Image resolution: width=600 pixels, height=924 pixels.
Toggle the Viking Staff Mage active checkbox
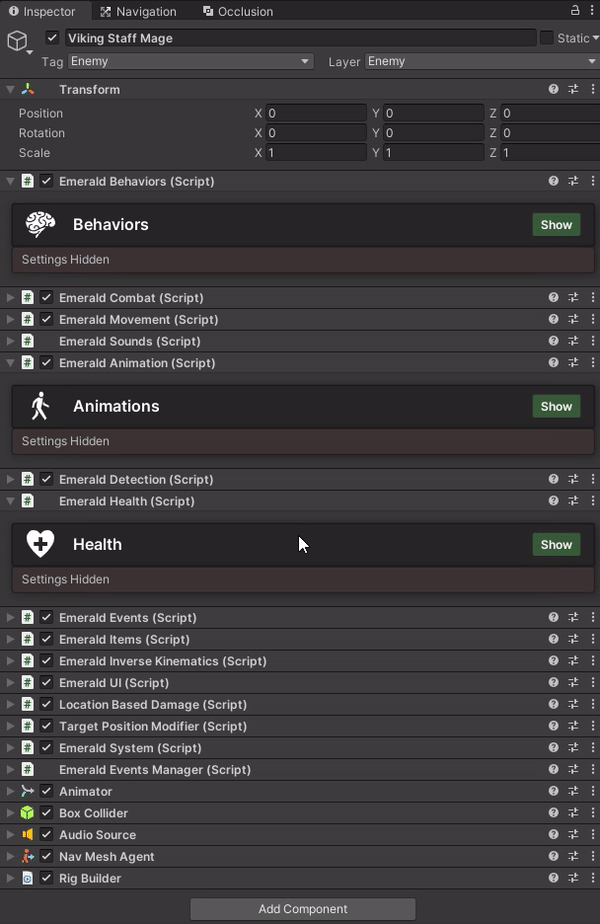(x=53, y=37)
